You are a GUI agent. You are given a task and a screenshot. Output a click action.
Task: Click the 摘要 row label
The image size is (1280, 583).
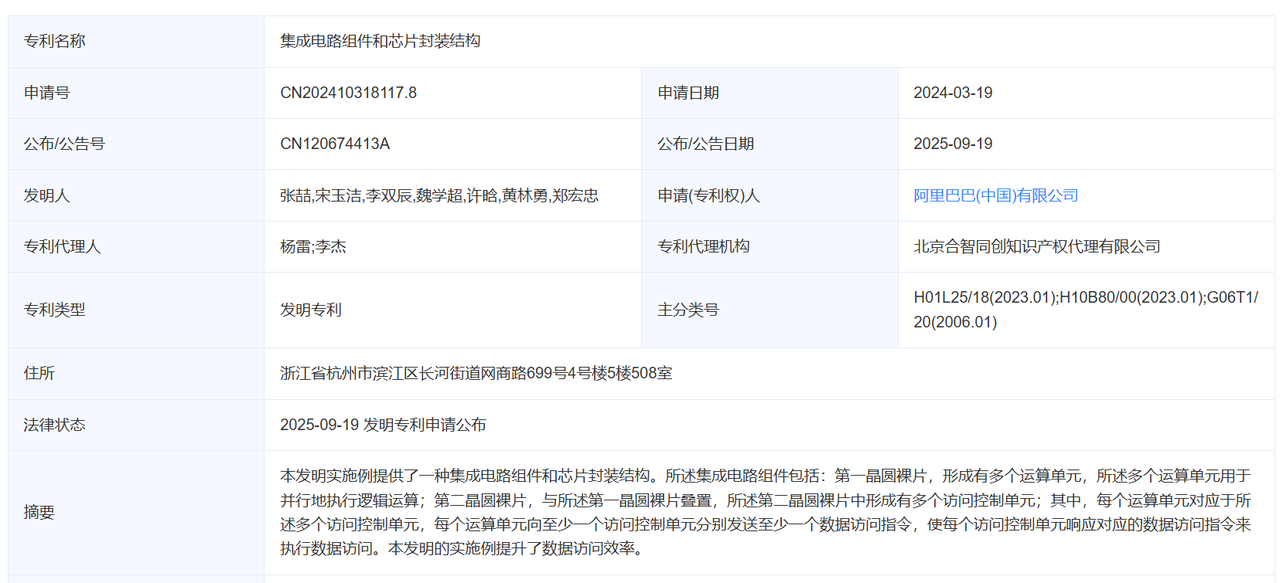tap(39, 512)
